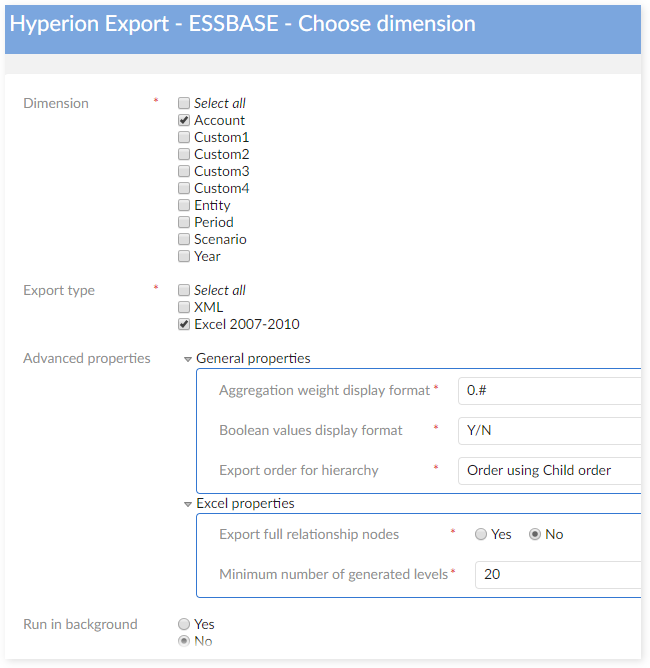This screenshot has height=668, width=650.
Task: Choose Yes for Run in background
Action: (x=183, y=624)
